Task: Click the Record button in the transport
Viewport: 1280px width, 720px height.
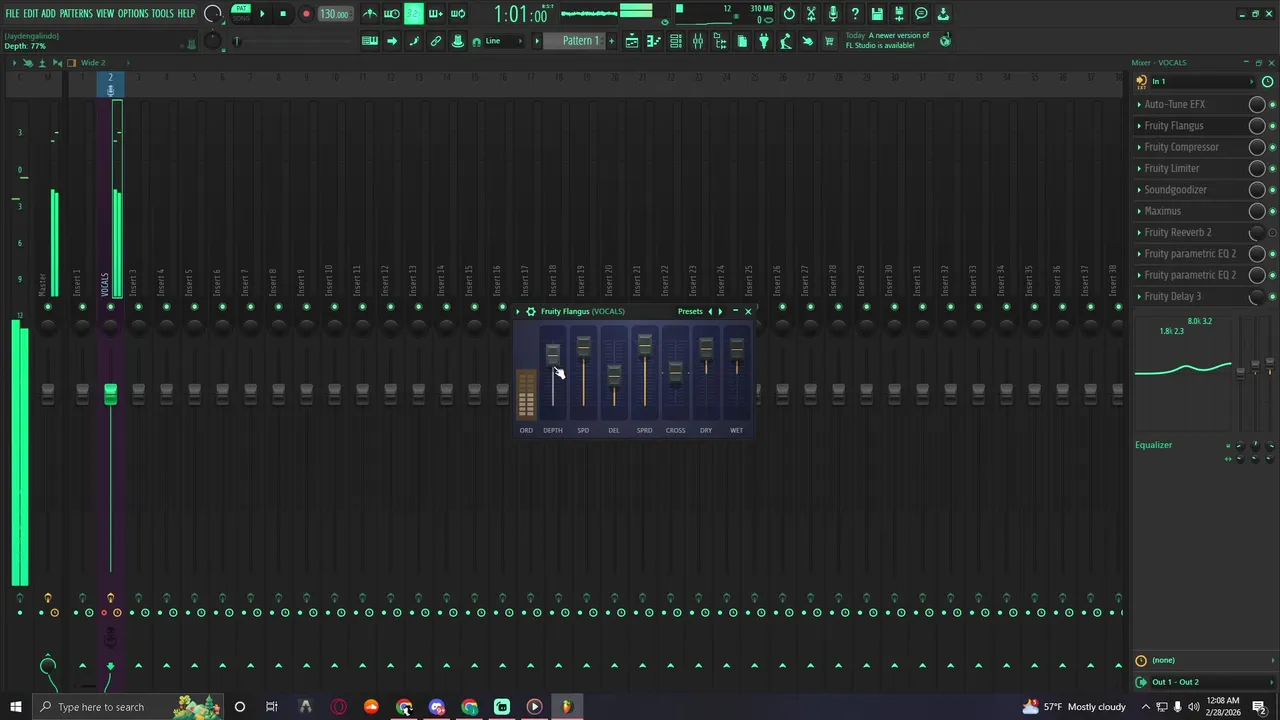Action: tap(306, 14)
